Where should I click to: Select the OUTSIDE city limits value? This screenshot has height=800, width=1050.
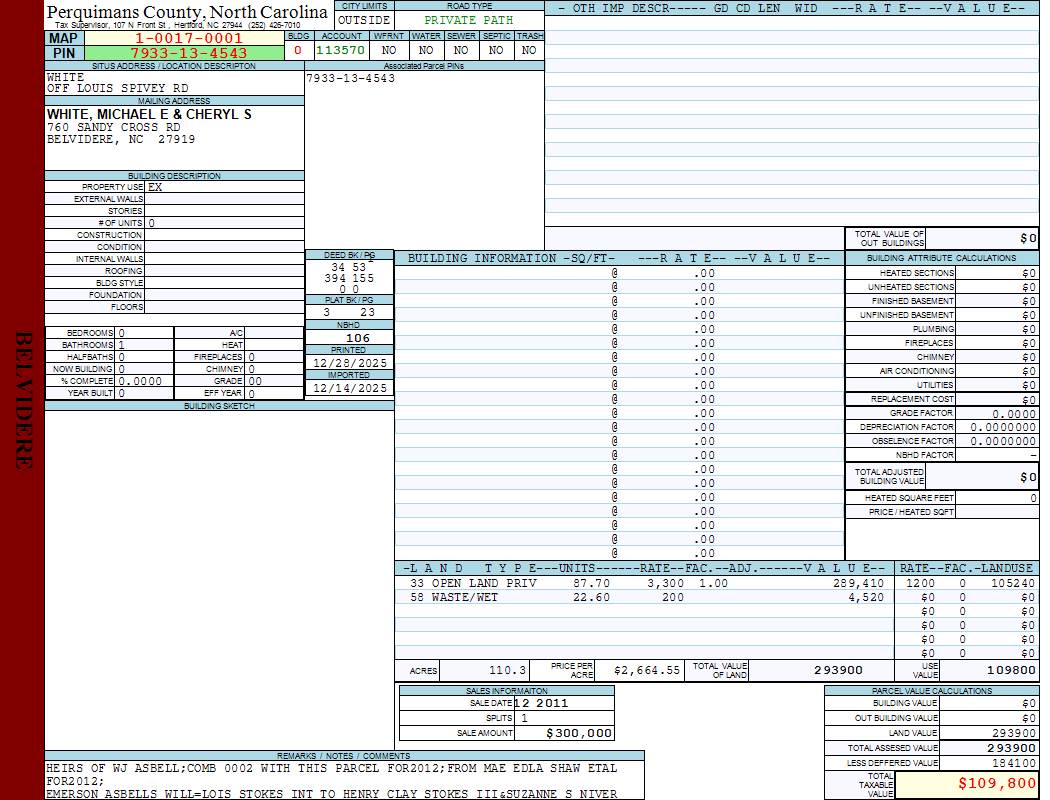click(x=364, y=20)
